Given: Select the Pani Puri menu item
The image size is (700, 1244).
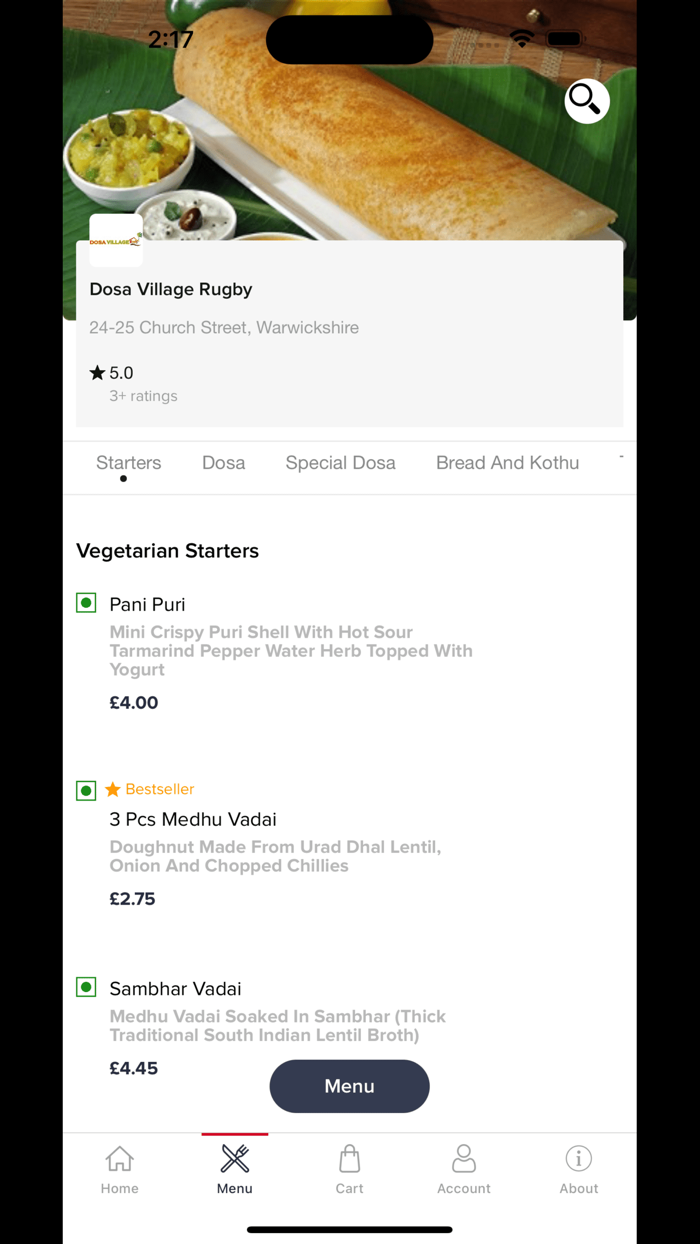Looking at the screenshot, I should [x=147, y=604].
